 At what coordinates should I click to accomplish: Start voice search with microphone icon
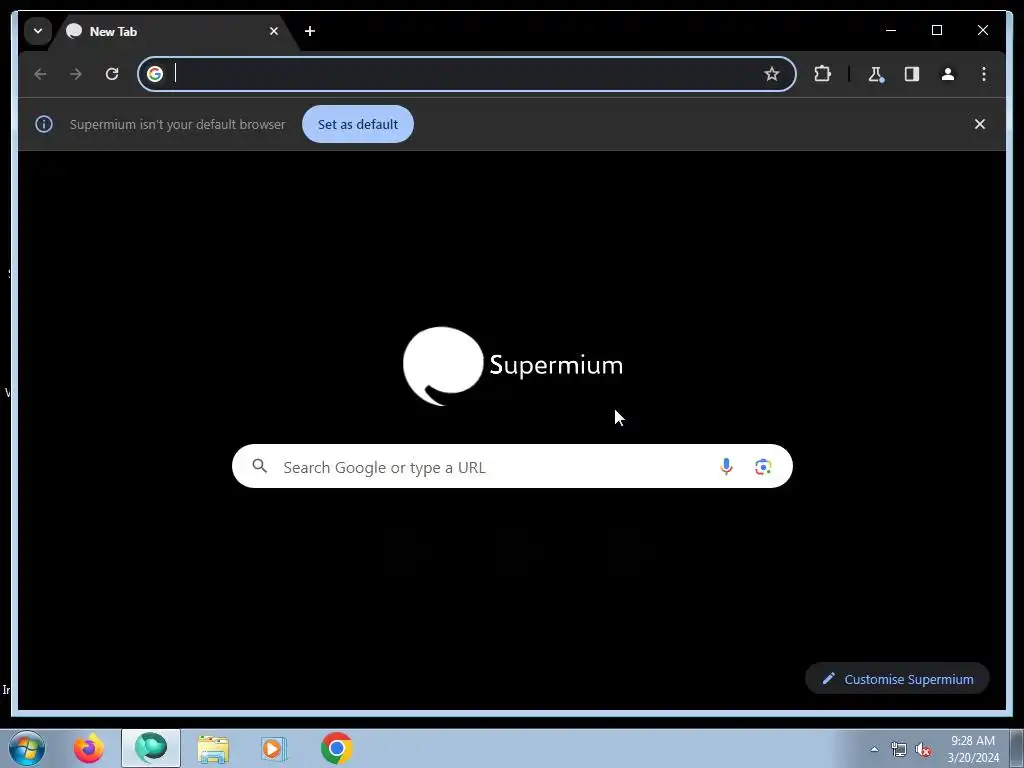click(726, 466)
